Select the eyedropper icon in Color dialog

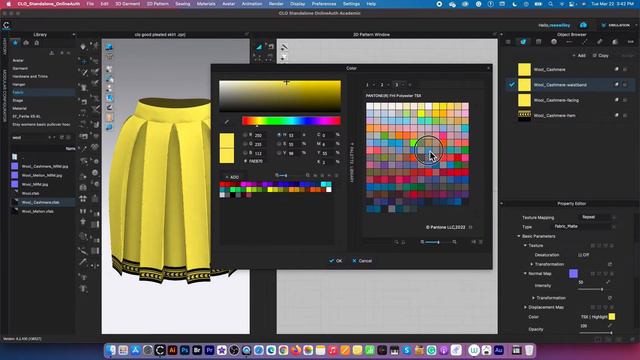(227, 122)
